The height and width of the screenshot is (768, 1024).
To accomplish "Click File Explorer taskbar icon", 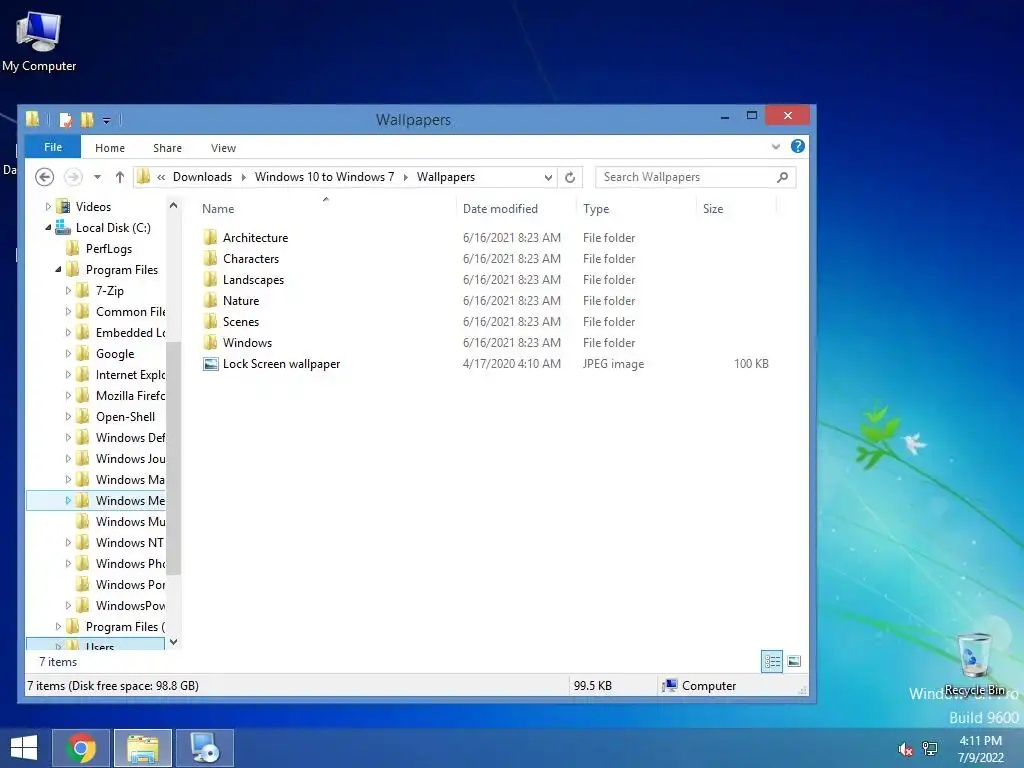I will [142, 748].
